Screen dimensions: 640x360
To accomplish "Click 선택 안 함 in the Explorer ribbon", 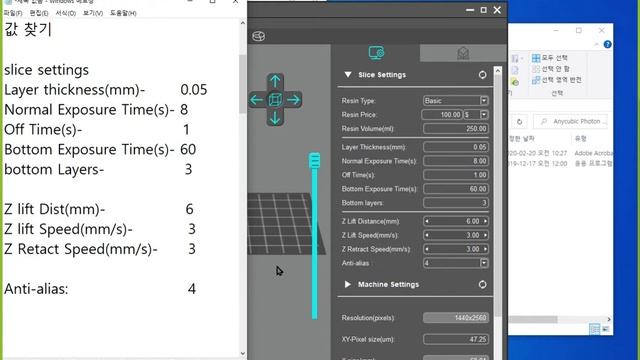I will click(551, 69).
